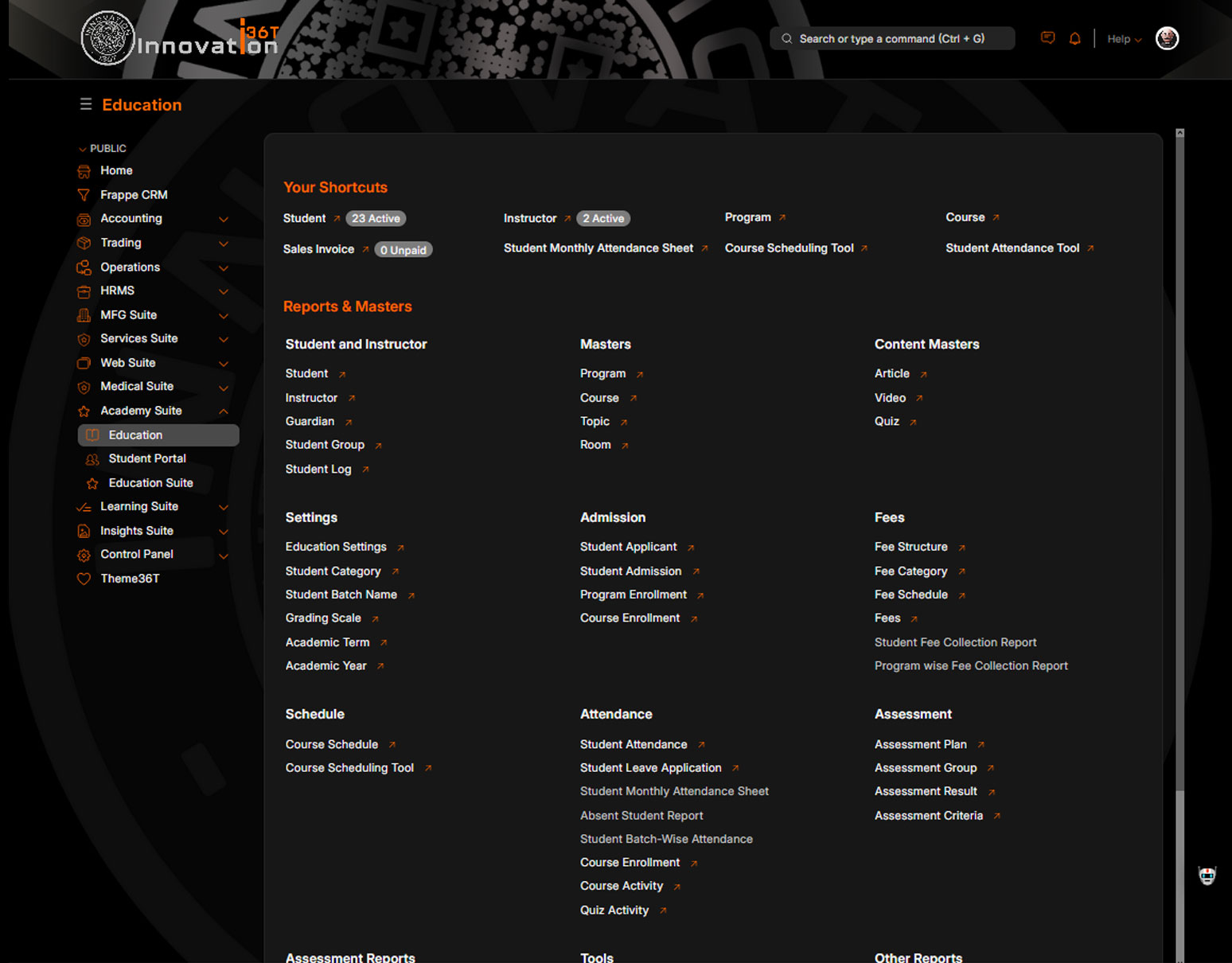Open the Help dropdown menu
The image size is (1232, 963).
[1124, 39]
